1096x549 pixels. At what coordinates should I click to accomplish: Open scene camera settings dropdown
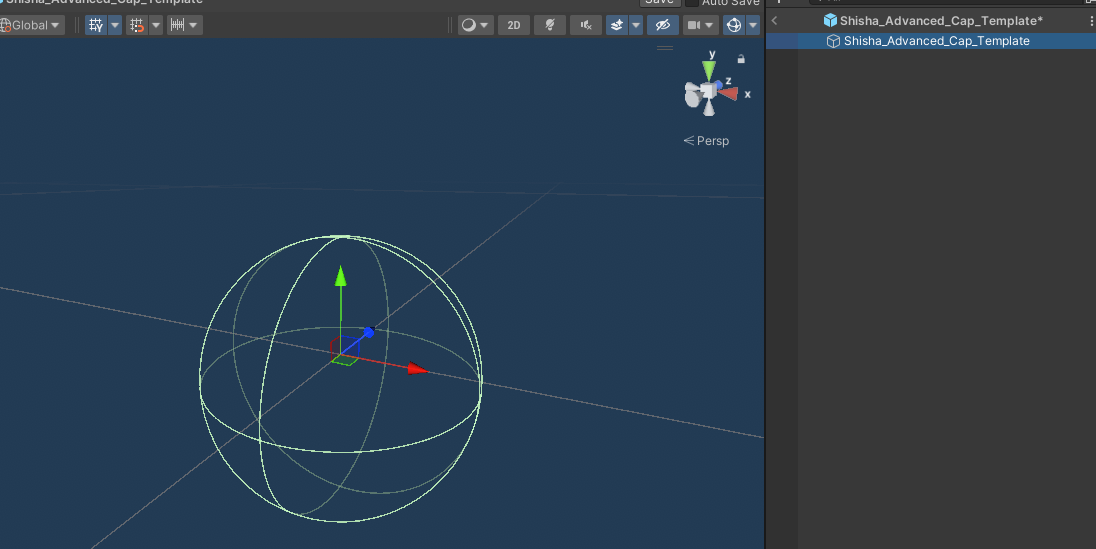[700, 25]
